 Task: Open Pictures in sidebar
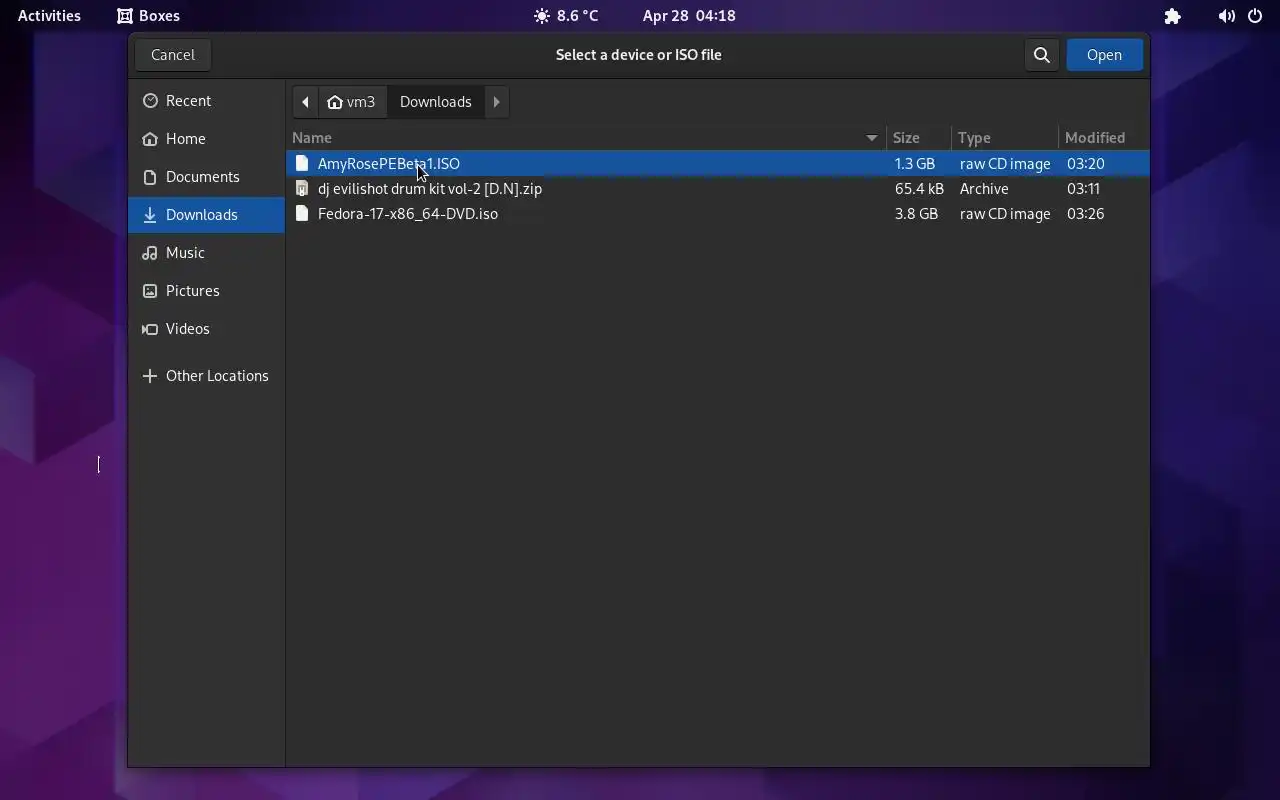[x=206, y=291]
